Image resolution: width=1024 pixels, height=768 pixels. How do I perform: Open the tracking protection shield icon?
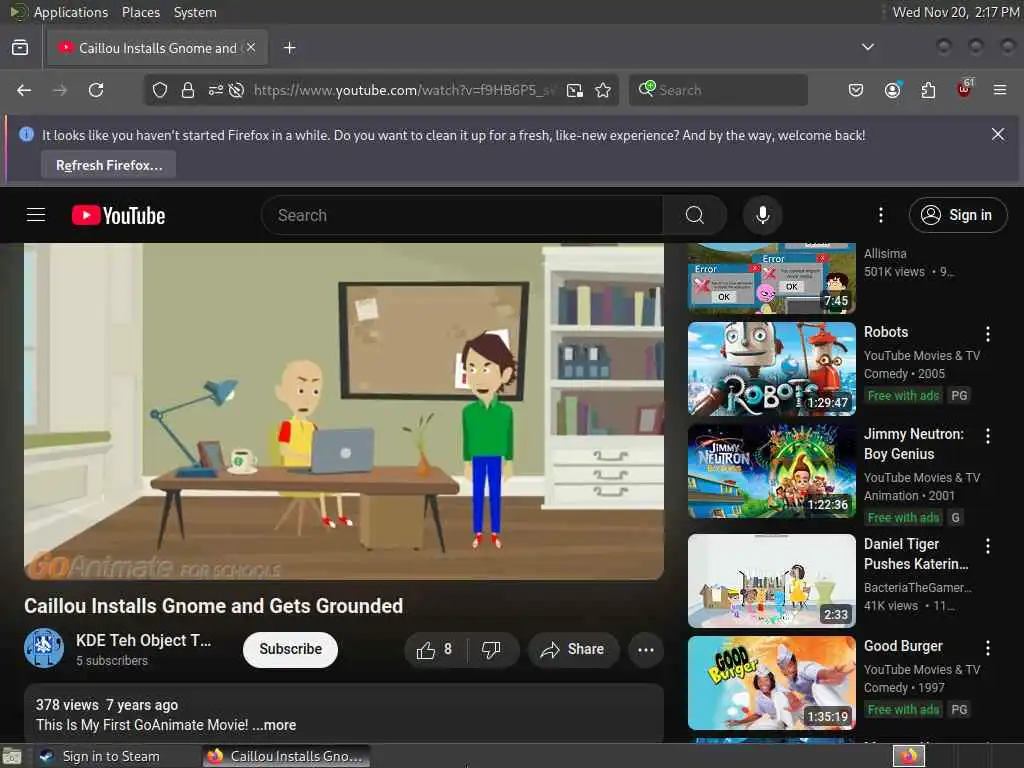pos(160,90)
